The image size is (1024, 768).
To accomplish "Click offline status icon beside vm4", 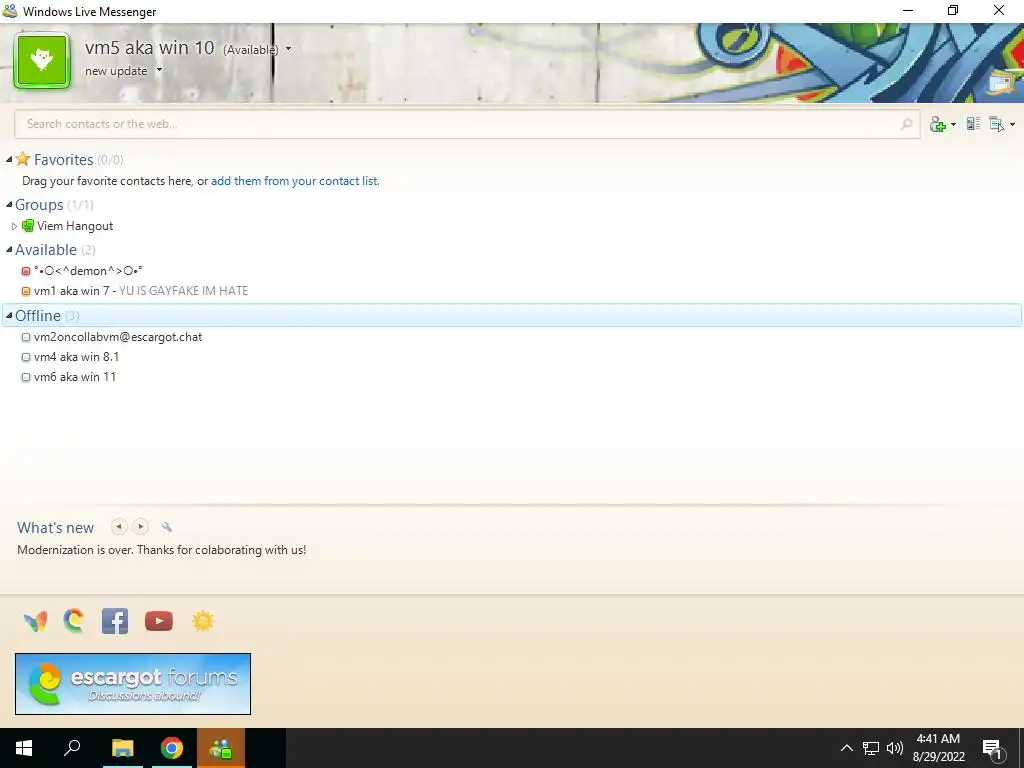I will pos(26,357).
